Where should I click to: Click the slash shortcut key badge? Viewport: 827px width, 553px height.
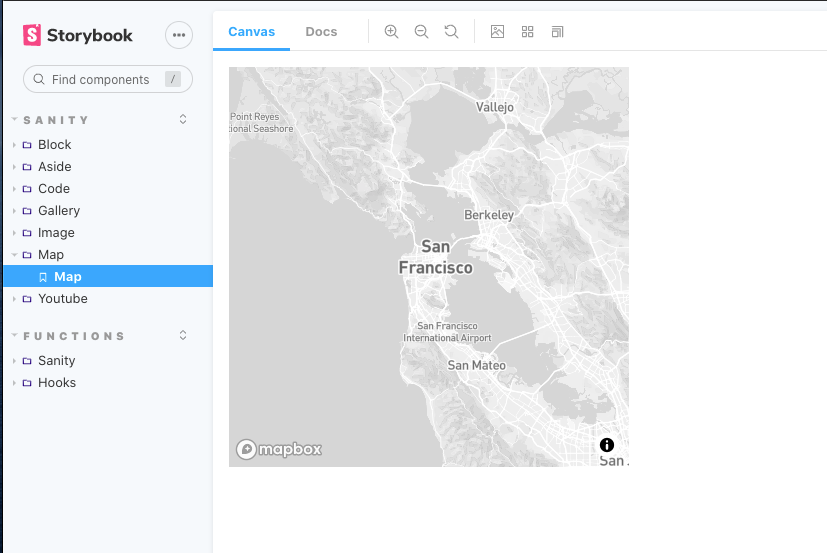pos(173,79)
